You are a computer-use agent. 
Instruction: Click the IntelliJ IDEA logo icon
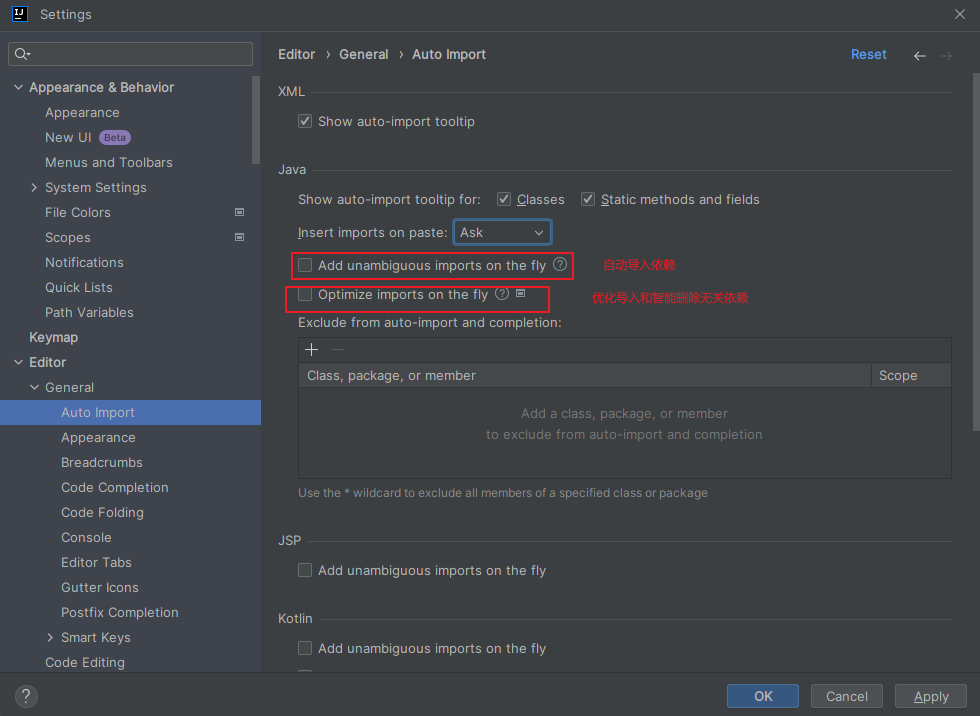pos(19,14)
